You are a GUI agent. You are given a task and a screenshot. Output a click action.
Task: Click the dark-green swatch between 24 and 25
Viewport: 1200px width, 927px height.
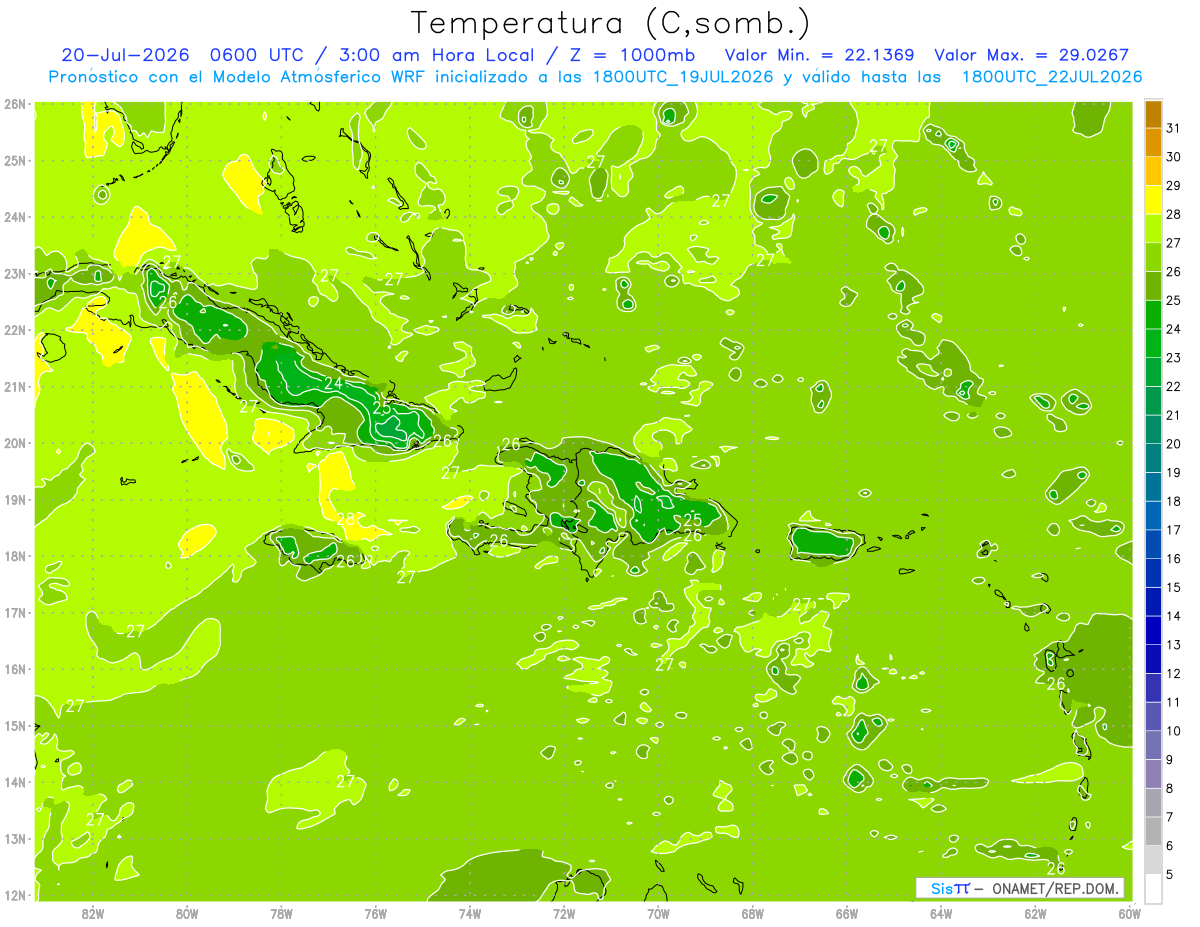(x=1153, y=315)
